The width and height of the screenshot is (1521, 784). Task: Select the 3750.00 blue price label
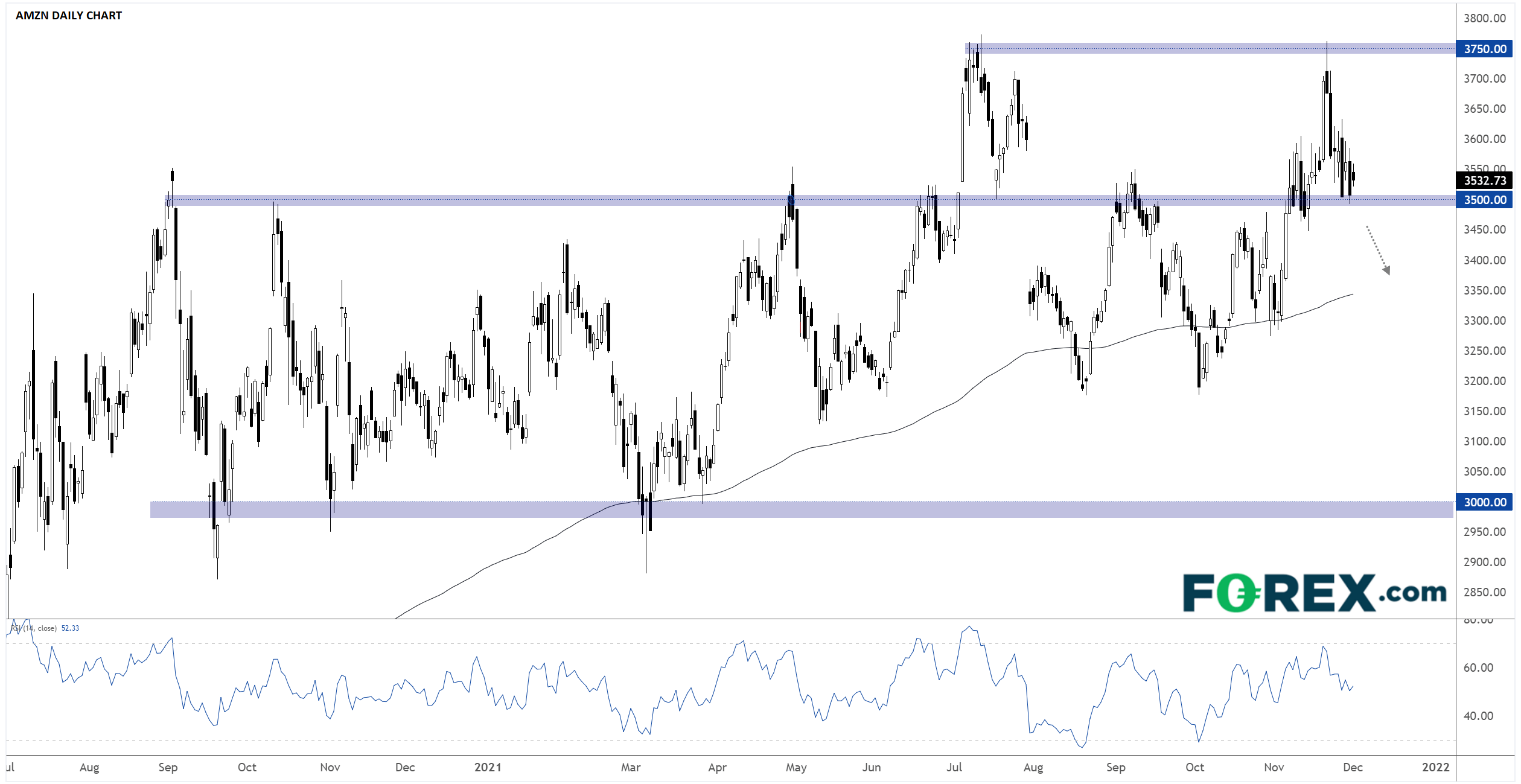tap(1485, 49)
